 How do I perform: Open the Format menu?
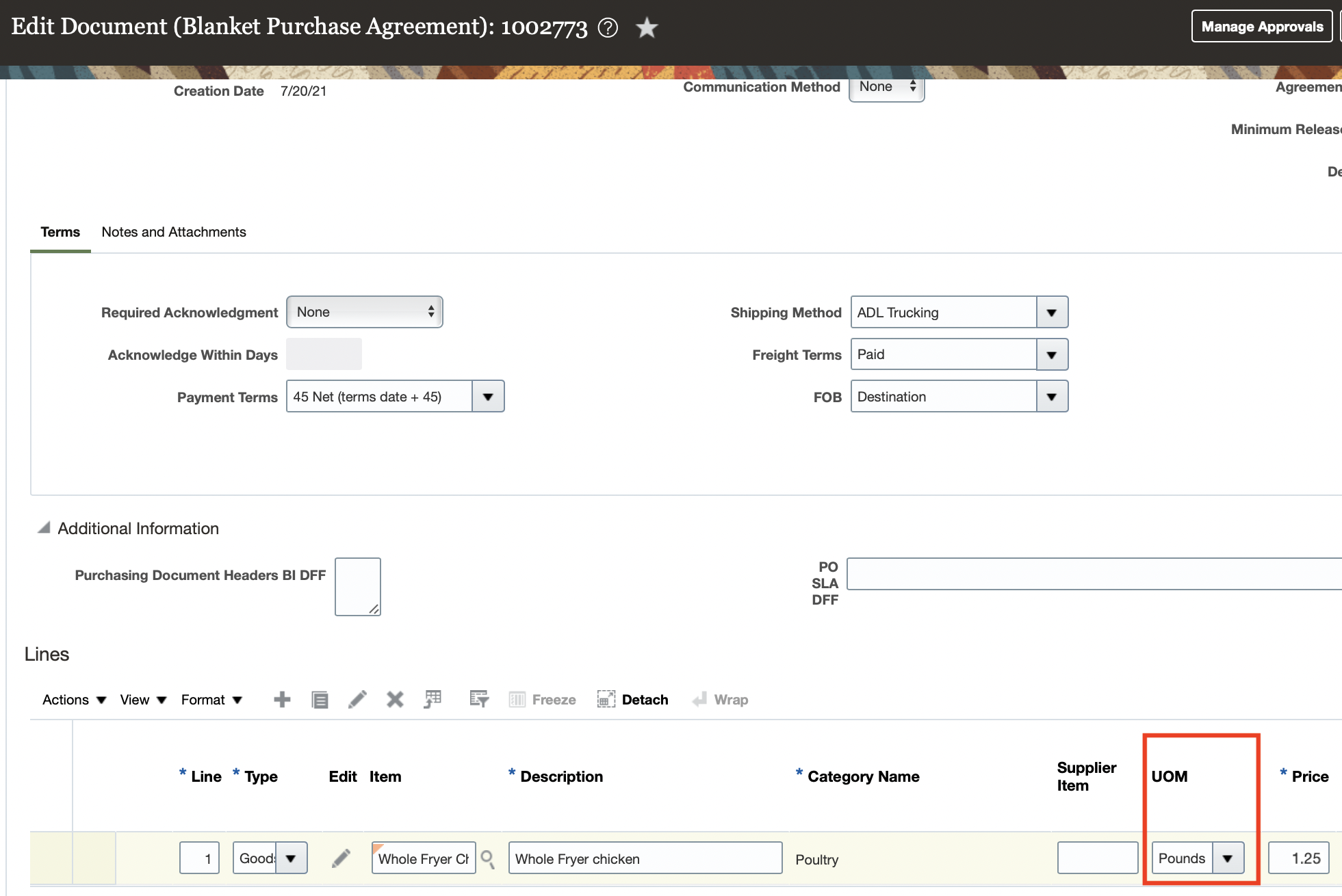(x=211, y=700)
